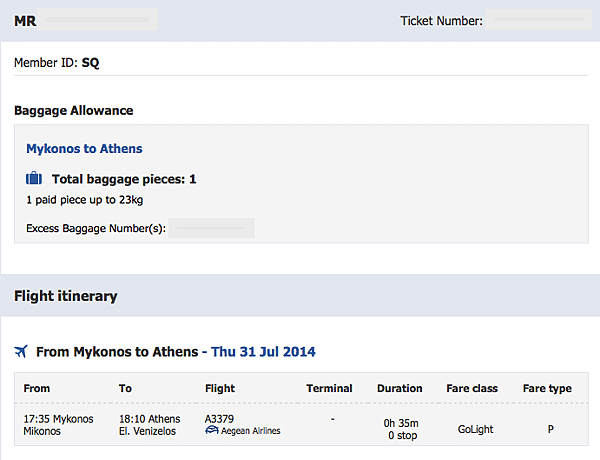
Task: Click the Excess Baggage Number field
Action: coord(211,228)
